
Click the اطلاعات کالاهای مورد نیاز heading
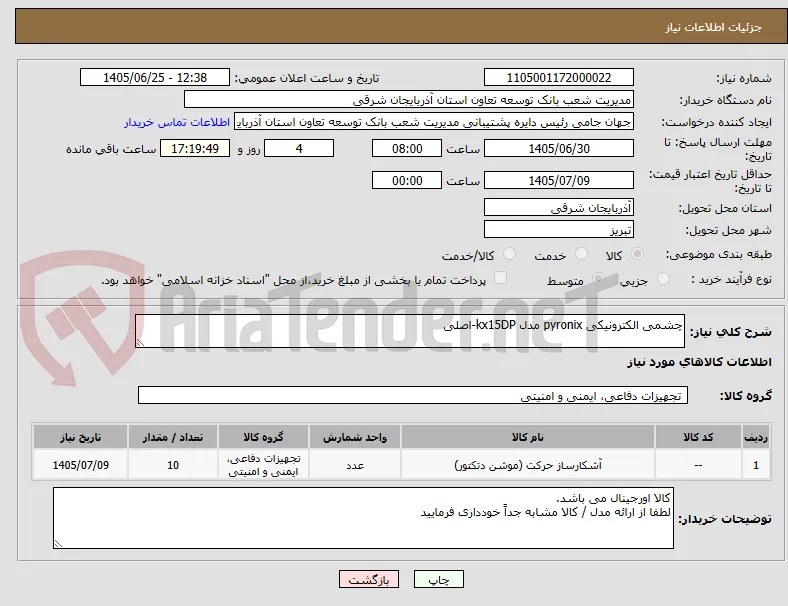coord(699,362)
